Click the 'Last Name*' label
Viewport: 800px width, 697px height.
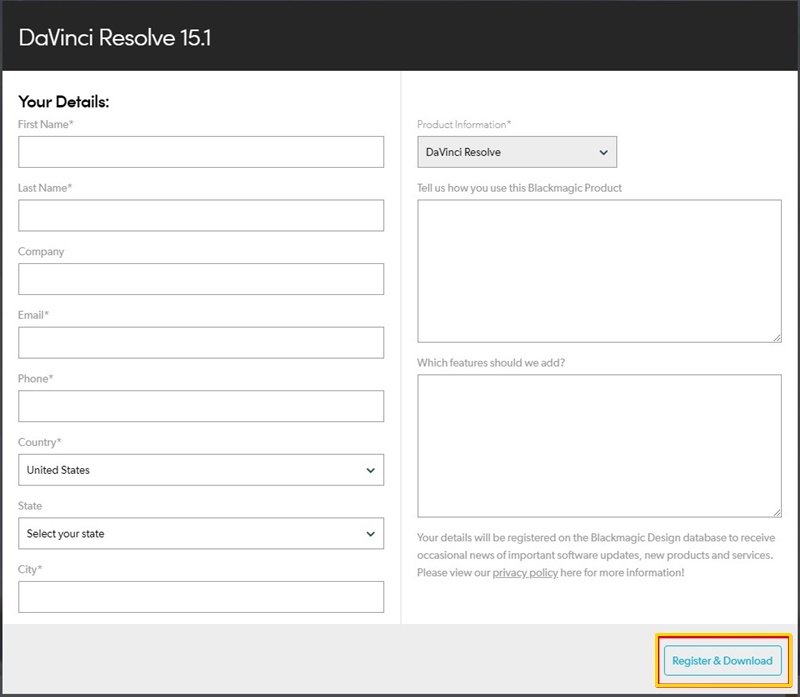pos(45,188)
